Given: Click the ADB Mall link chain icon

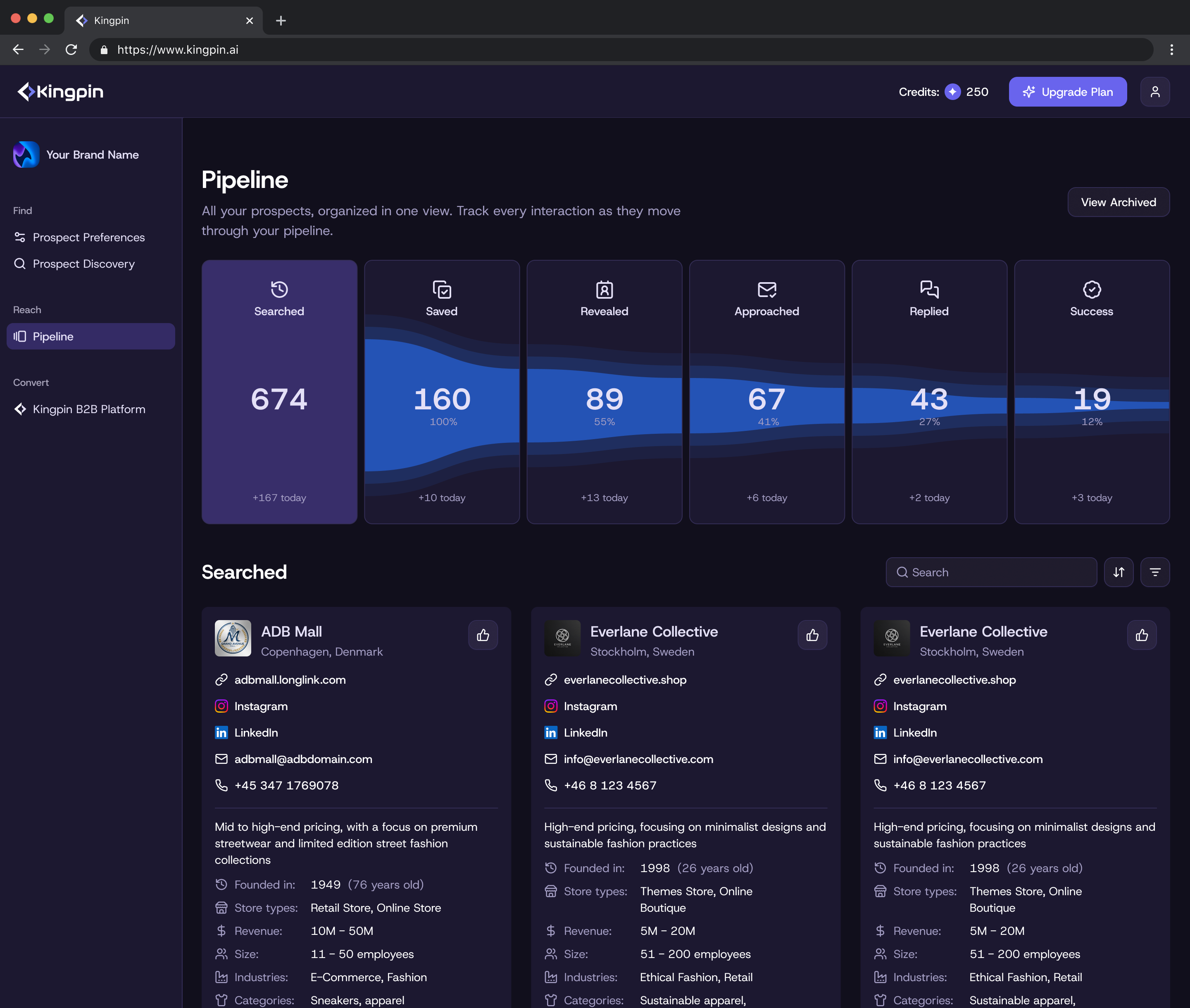Looking at the screenshot, I should tap(221, 680).
